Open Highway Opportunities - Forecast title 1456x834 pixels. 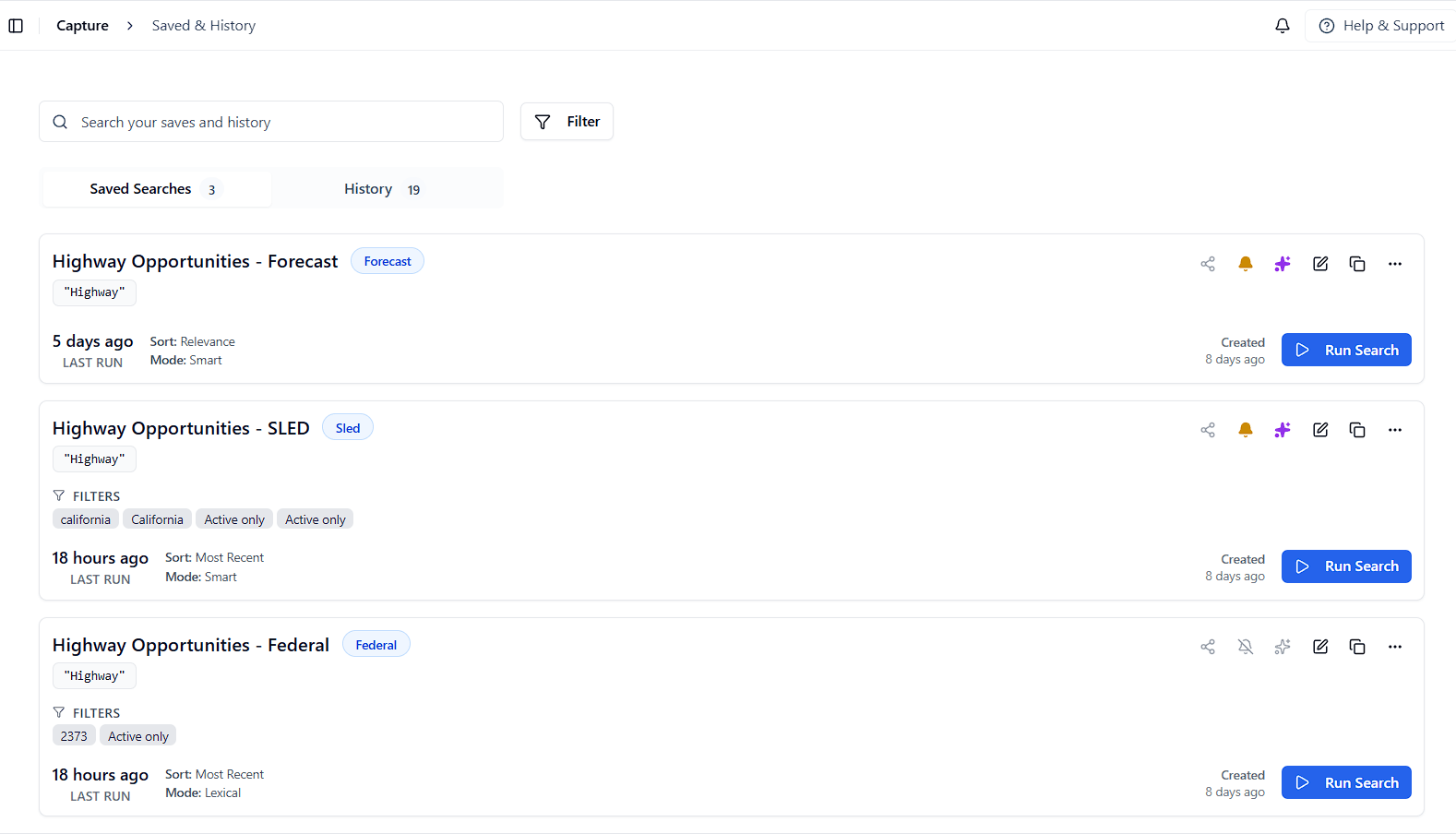click(x=195, y=261)
